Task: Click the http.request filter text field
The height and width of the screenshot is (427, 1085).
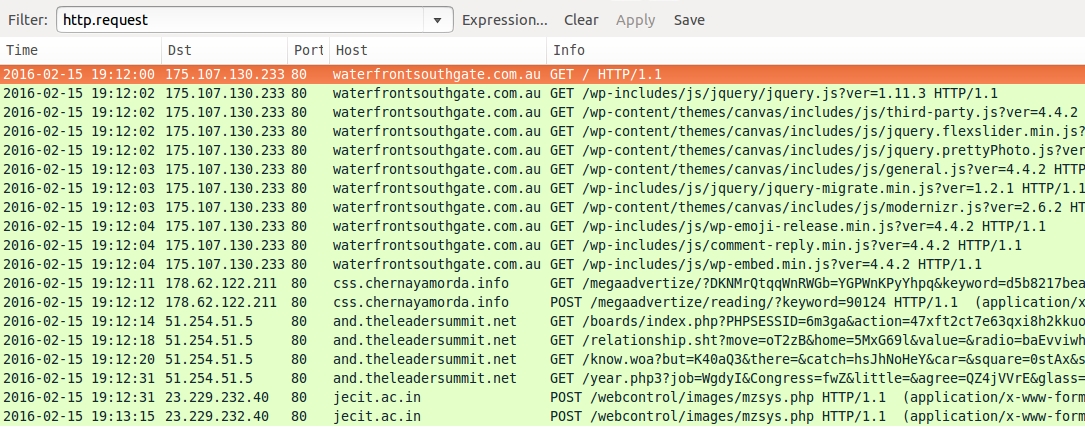Action: (240, 20)
